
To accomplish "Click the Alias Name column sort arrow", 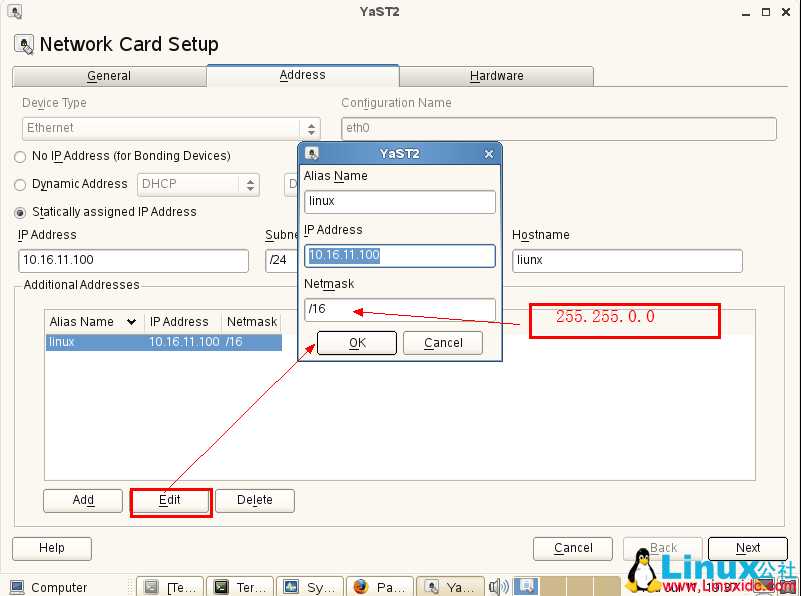I will (x=132, y=322).
